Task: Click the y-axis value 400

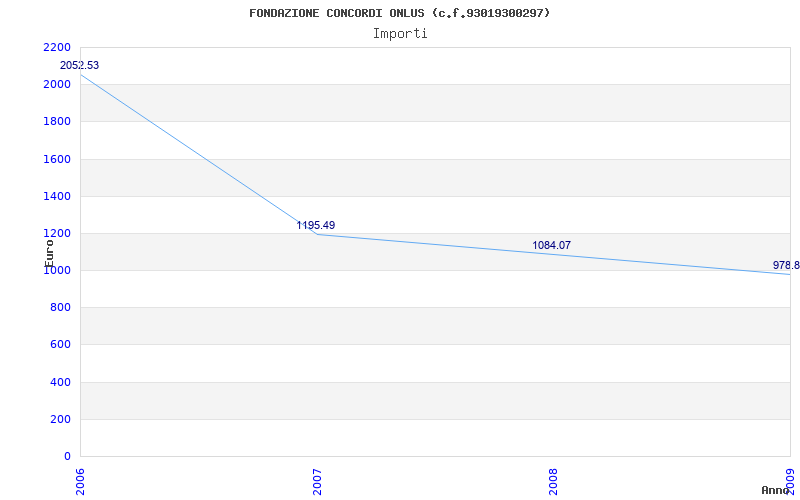Action: coord(60,382)
